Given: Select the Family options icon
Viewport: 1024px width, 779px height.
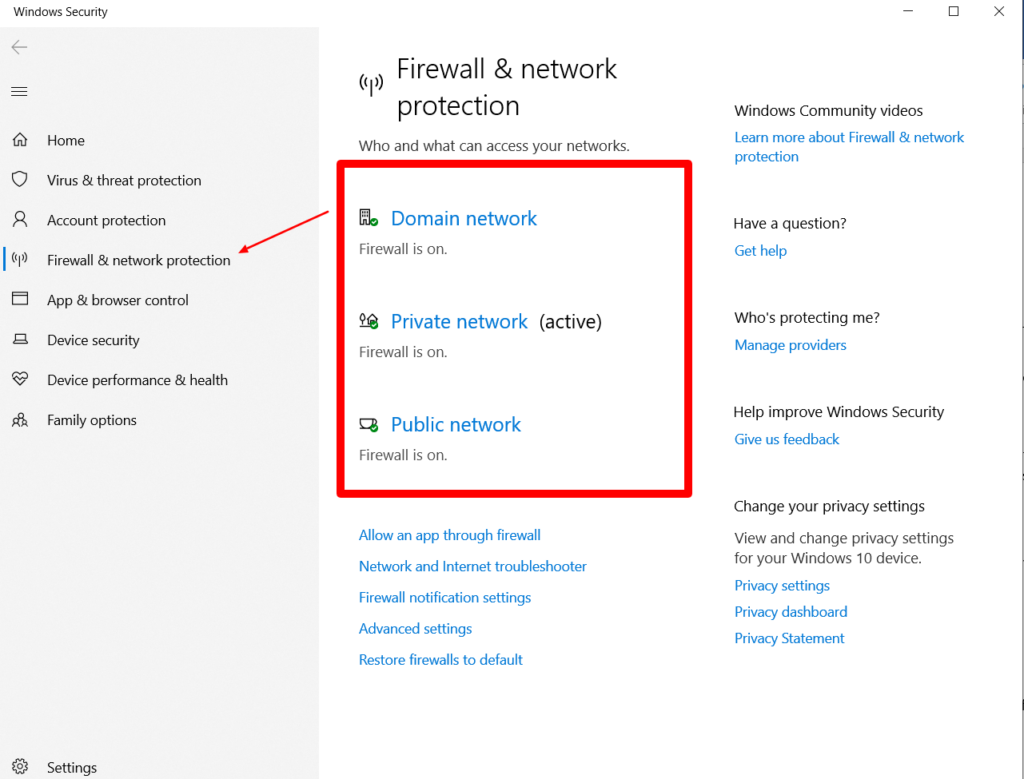Looking at the screenshot, I should pyautogui.click(x=21, y=420).
